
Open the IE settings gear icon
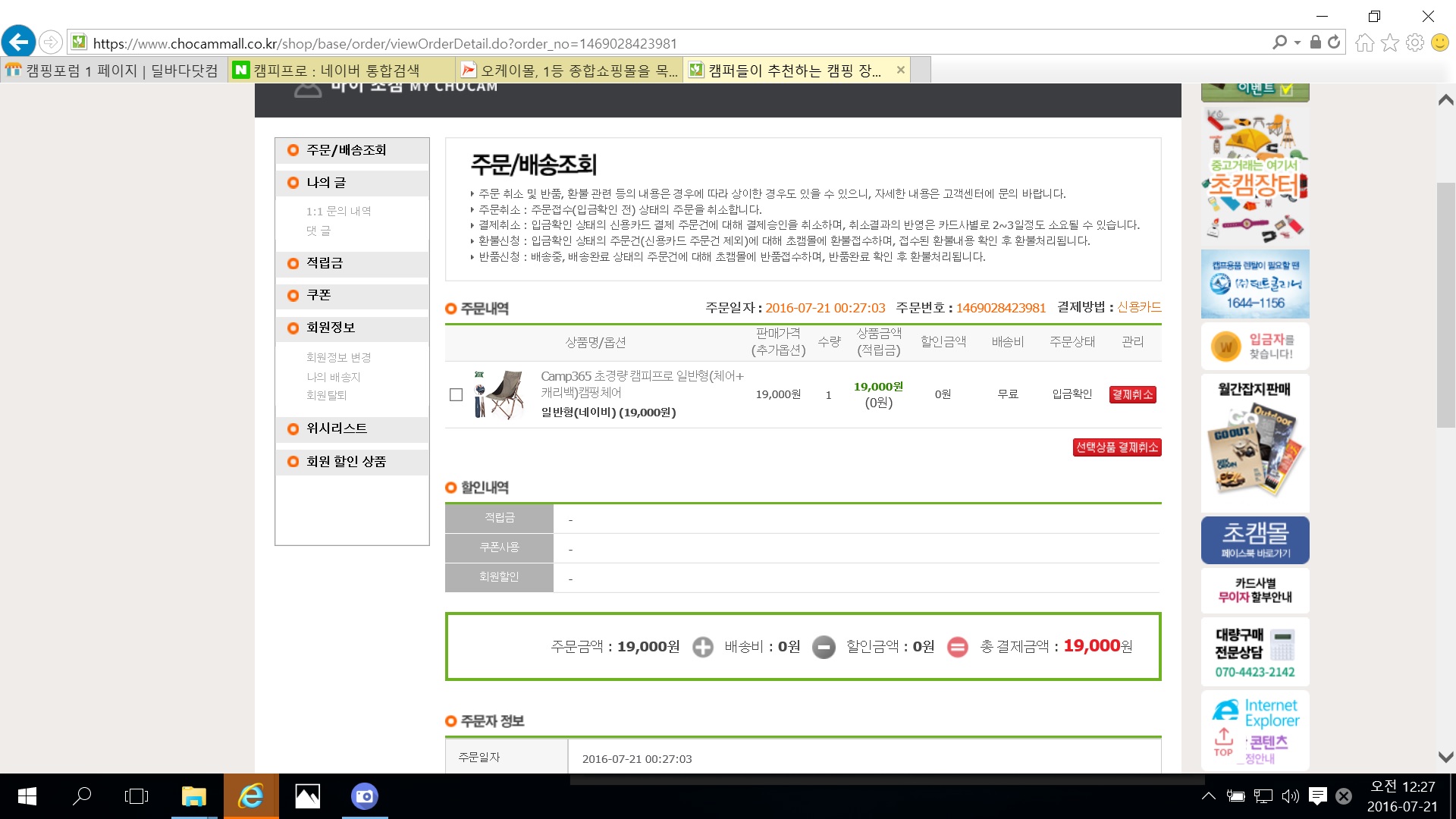(1414, 42)
